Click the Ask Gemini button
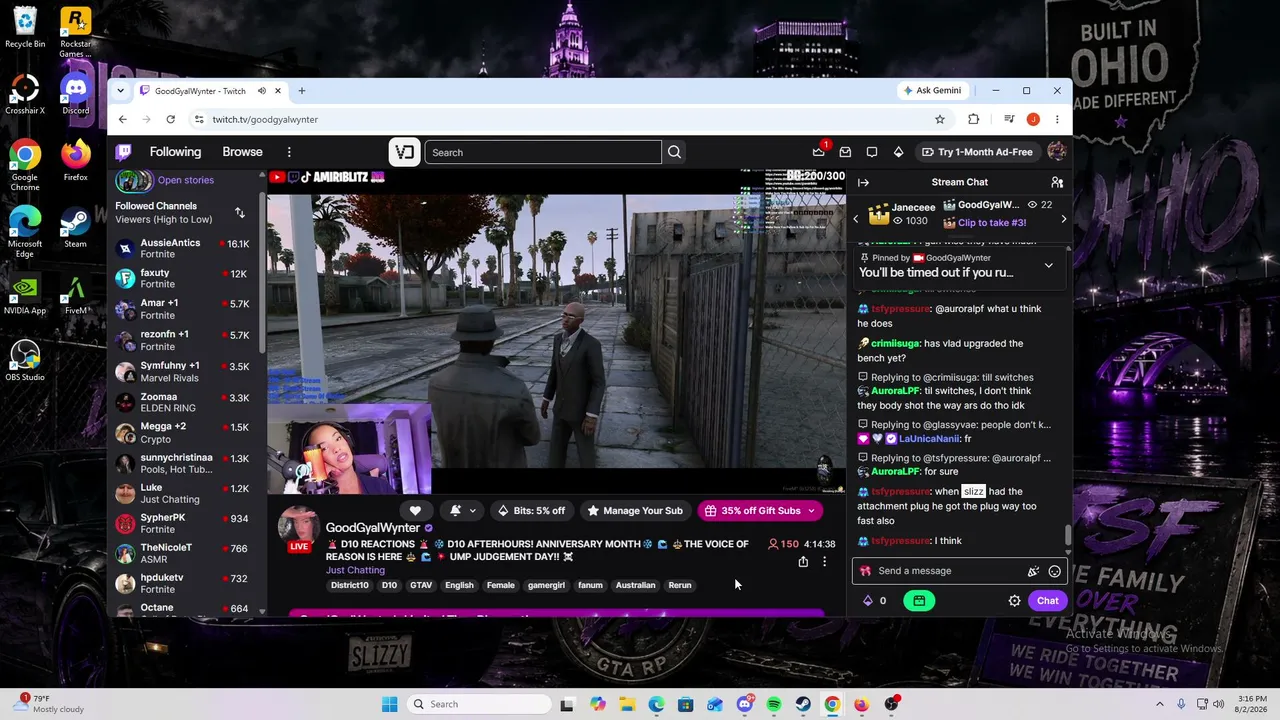 click(x=932, y=91)
